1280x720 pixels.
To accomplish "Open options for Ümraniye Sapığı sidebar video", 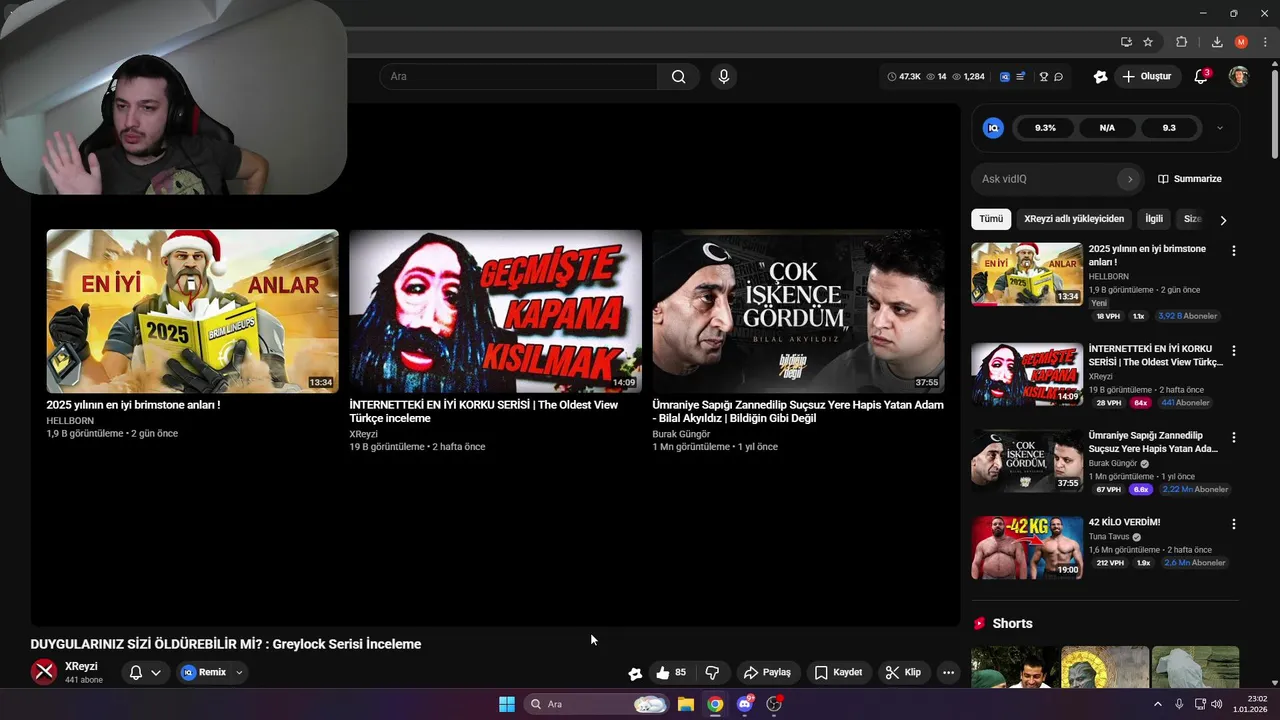I will pos(1233,438).
